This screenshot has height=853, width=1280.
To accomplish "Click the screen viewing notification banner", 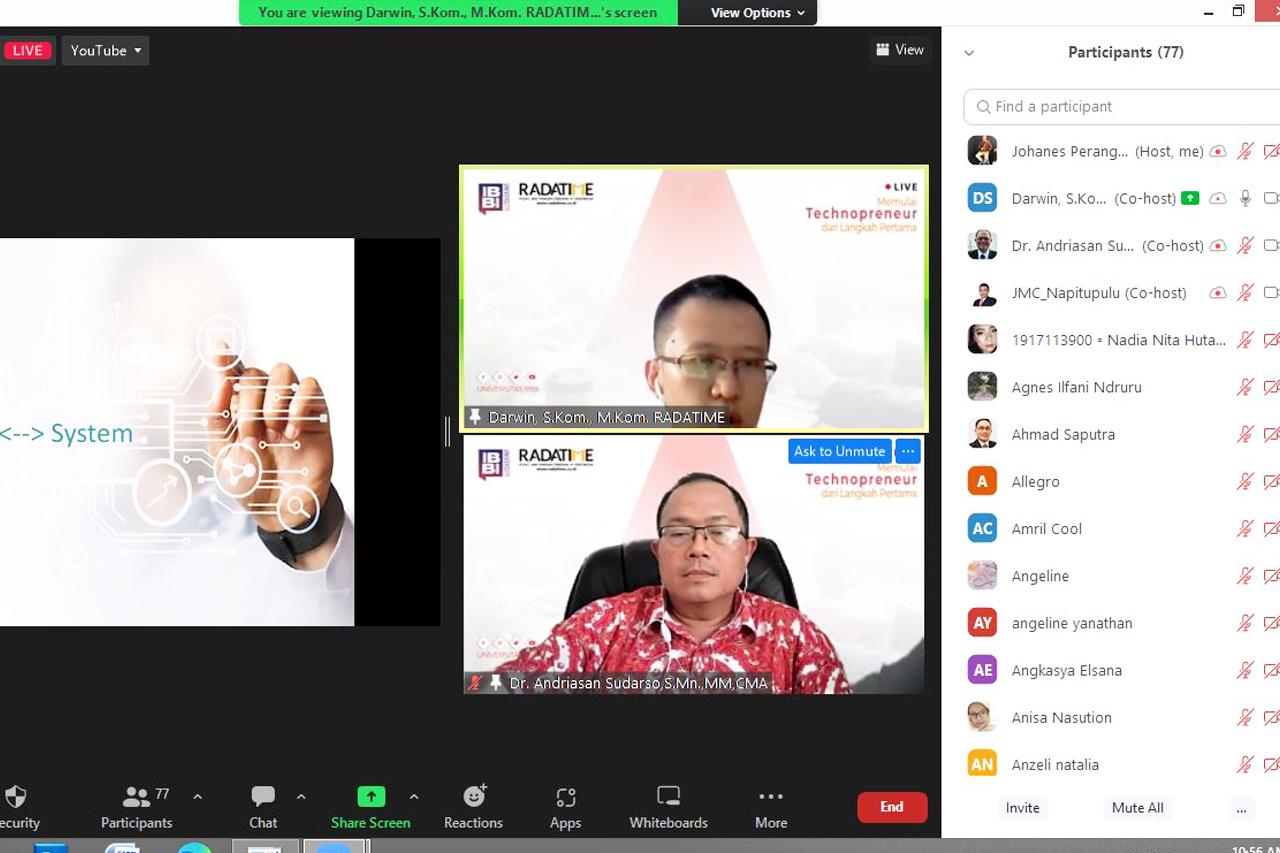I will point(458,13).
